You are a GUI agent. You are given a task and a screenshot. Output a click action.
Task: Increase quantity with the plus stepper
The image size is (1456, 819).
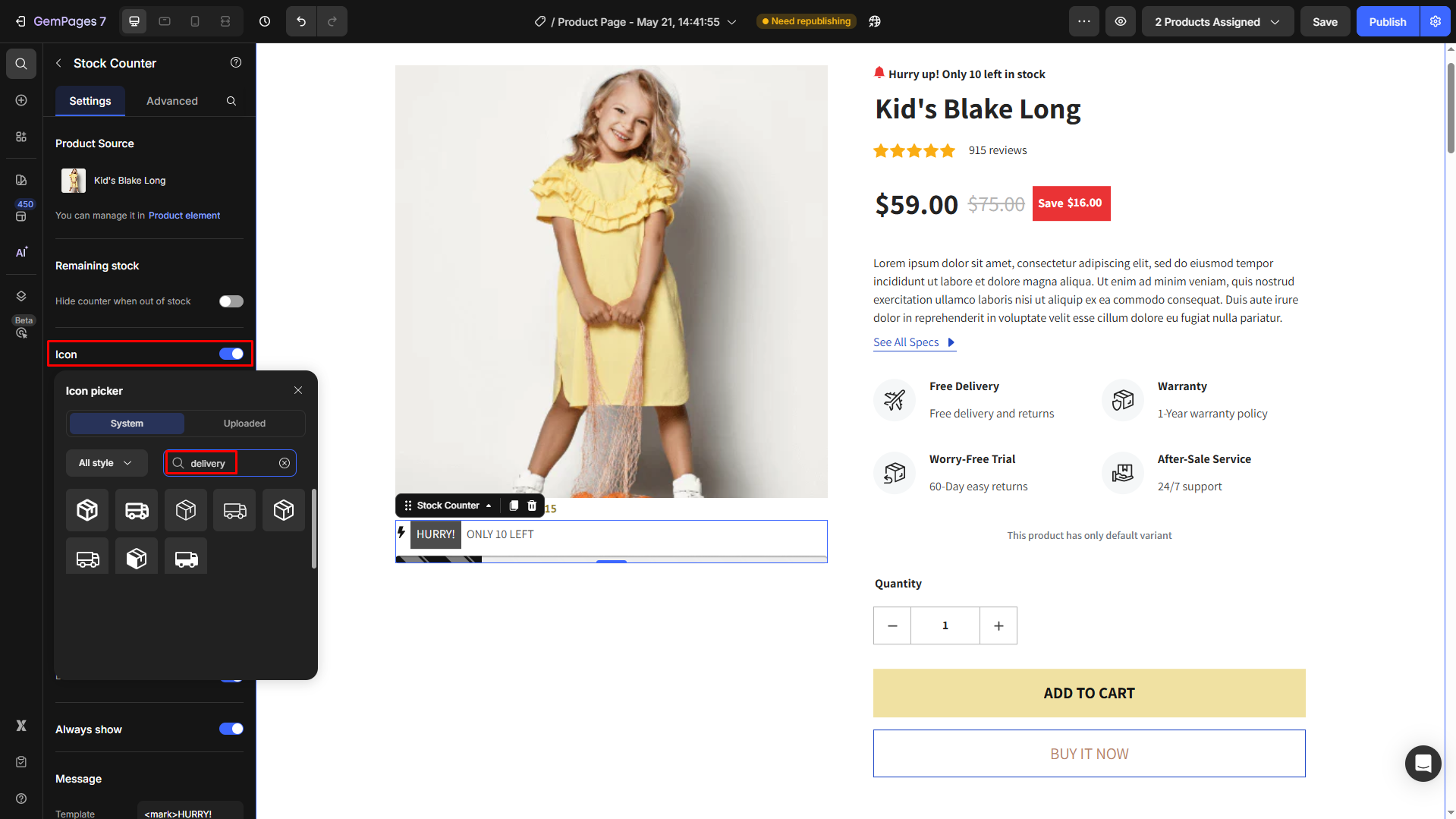998,625
